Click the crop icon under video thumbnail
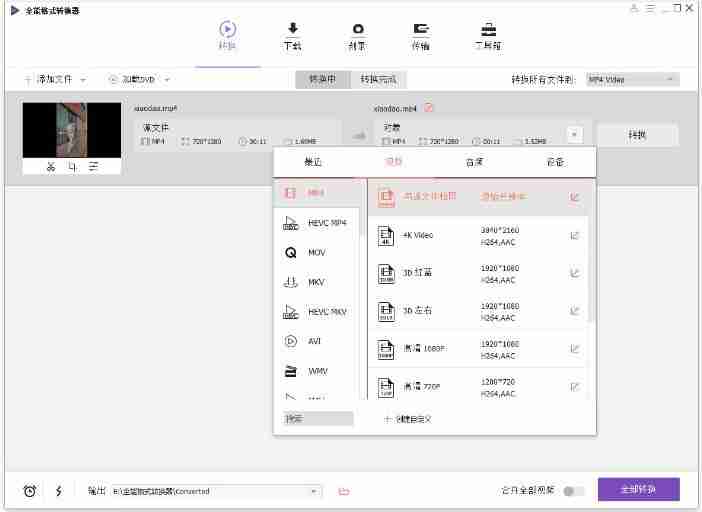The width and height of the screenshot is (702, 512). 72,167
